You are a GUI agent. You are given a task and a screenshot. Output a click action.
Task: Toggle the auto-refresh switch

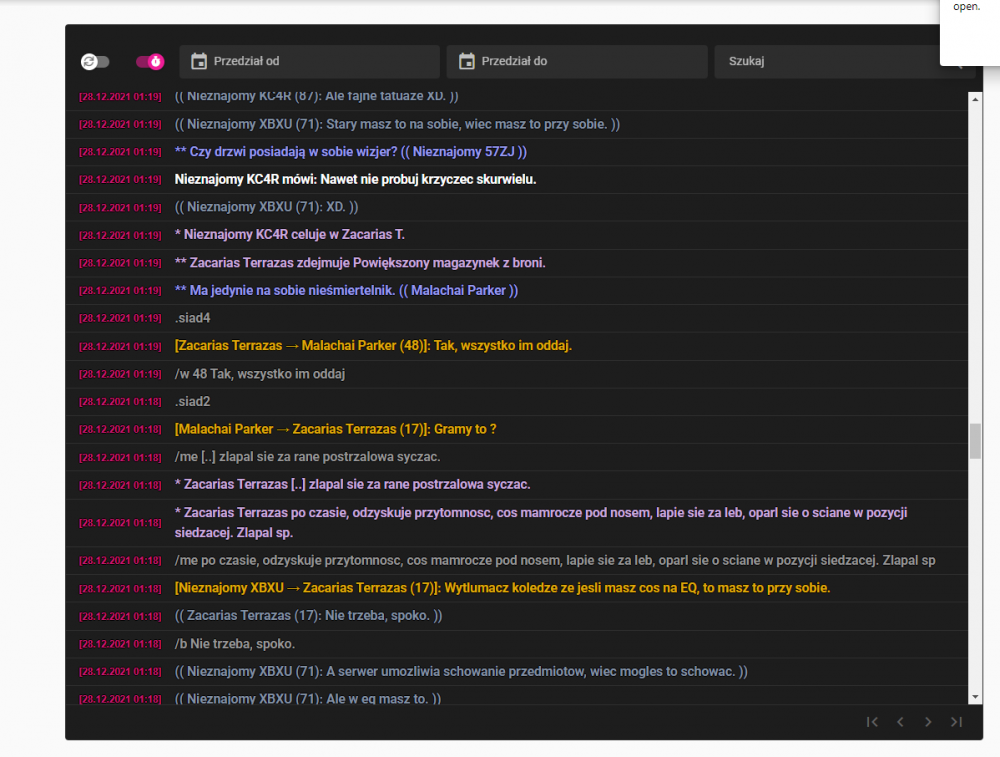click(x=95, y=61)
